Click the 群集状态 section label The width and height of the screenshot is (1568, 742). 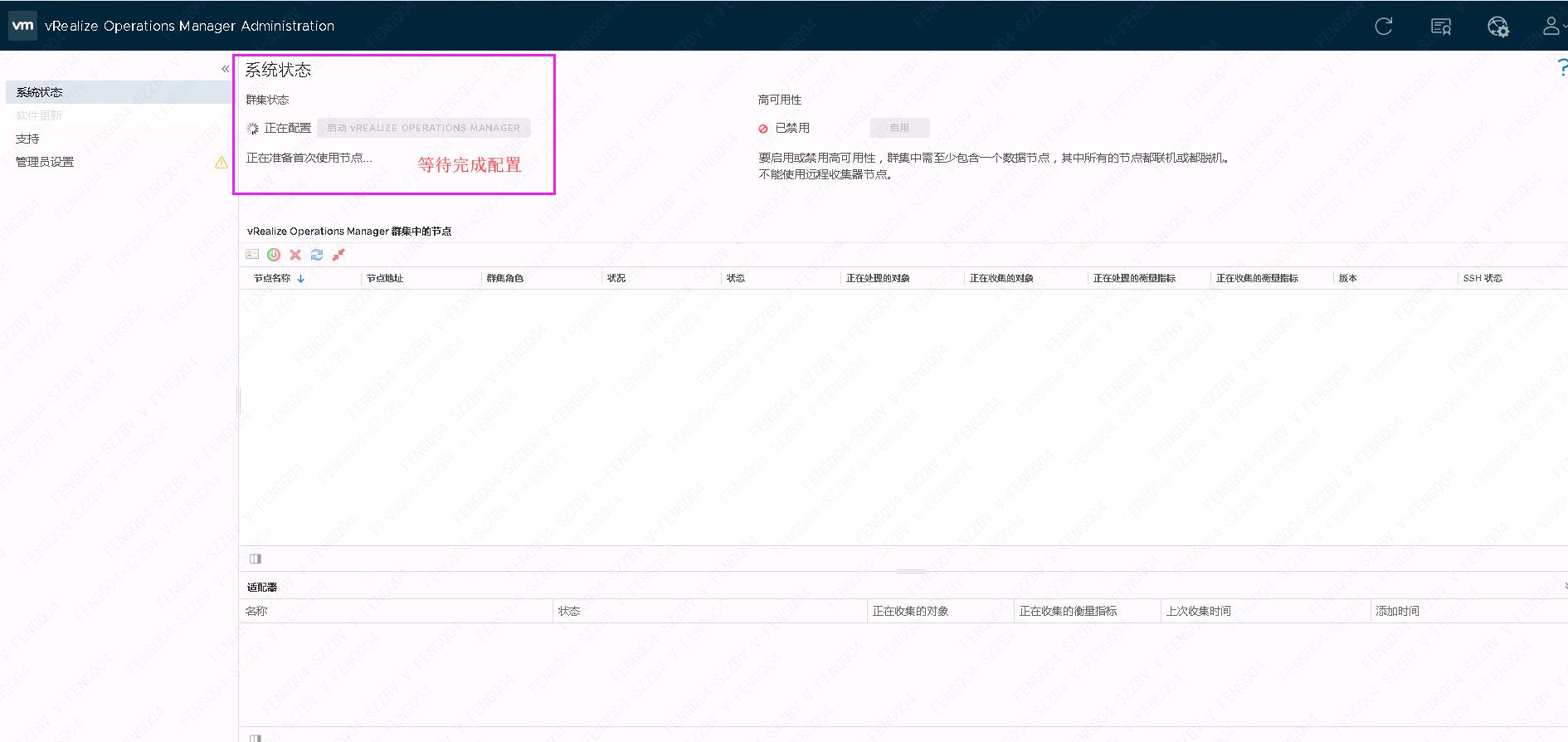pos(267,100)
